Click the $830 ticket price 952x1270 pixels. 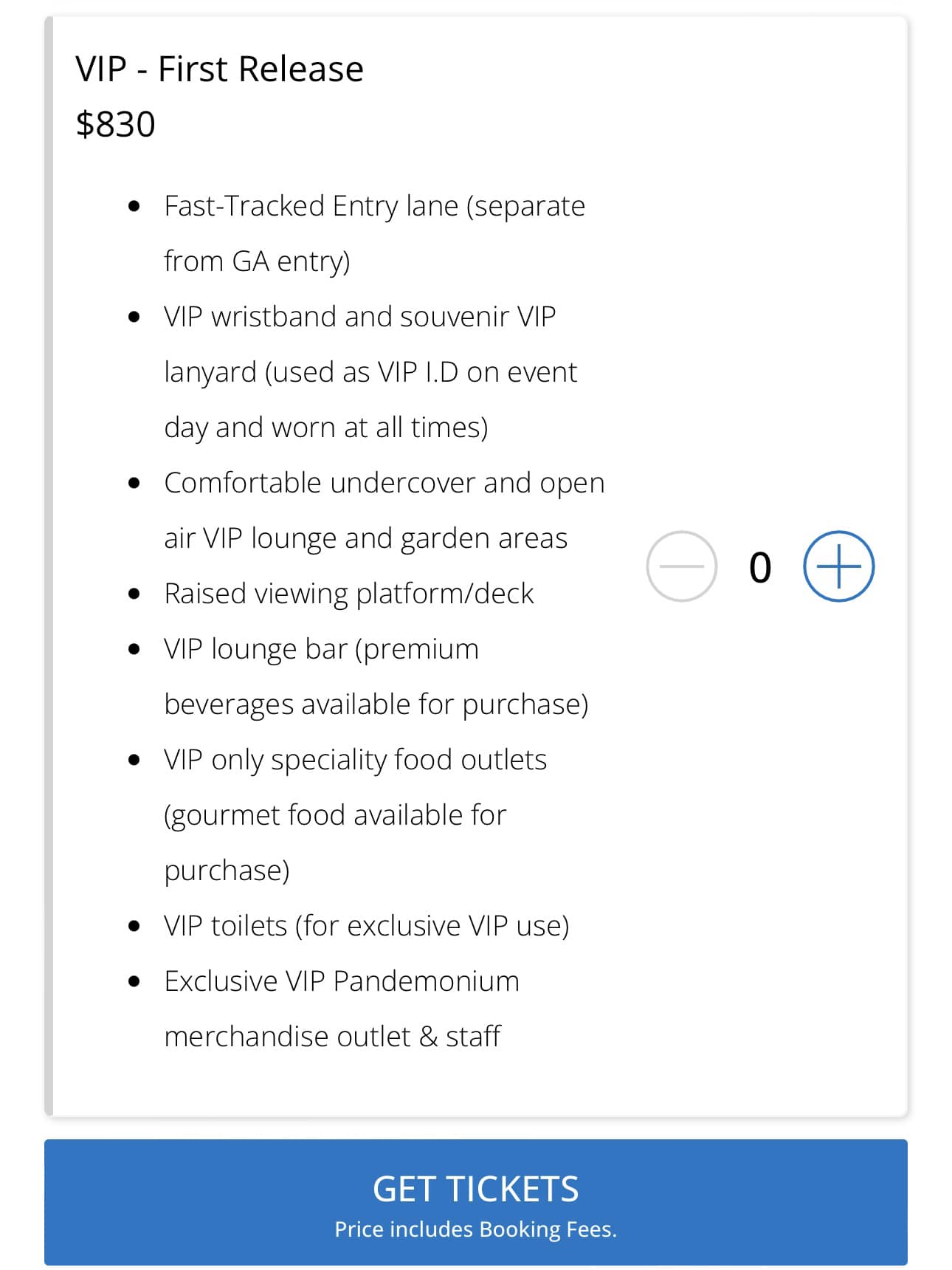pyautogui.click(x=115, y=124)
